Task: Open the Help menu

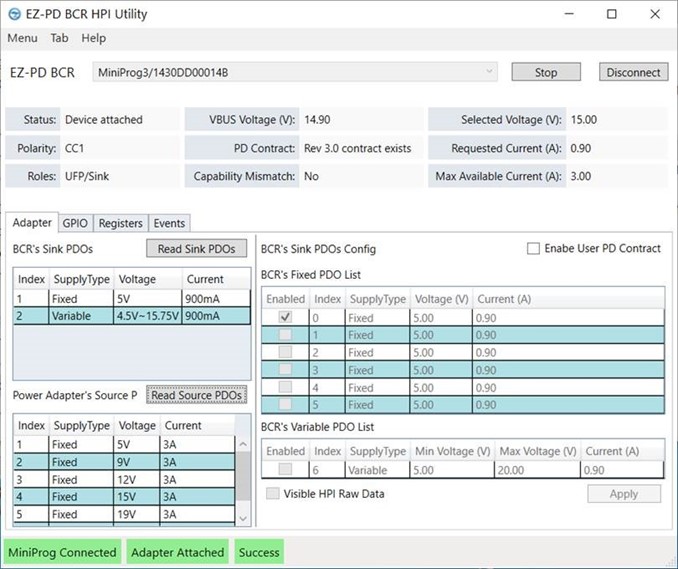Action: click(x=93, y=38)
